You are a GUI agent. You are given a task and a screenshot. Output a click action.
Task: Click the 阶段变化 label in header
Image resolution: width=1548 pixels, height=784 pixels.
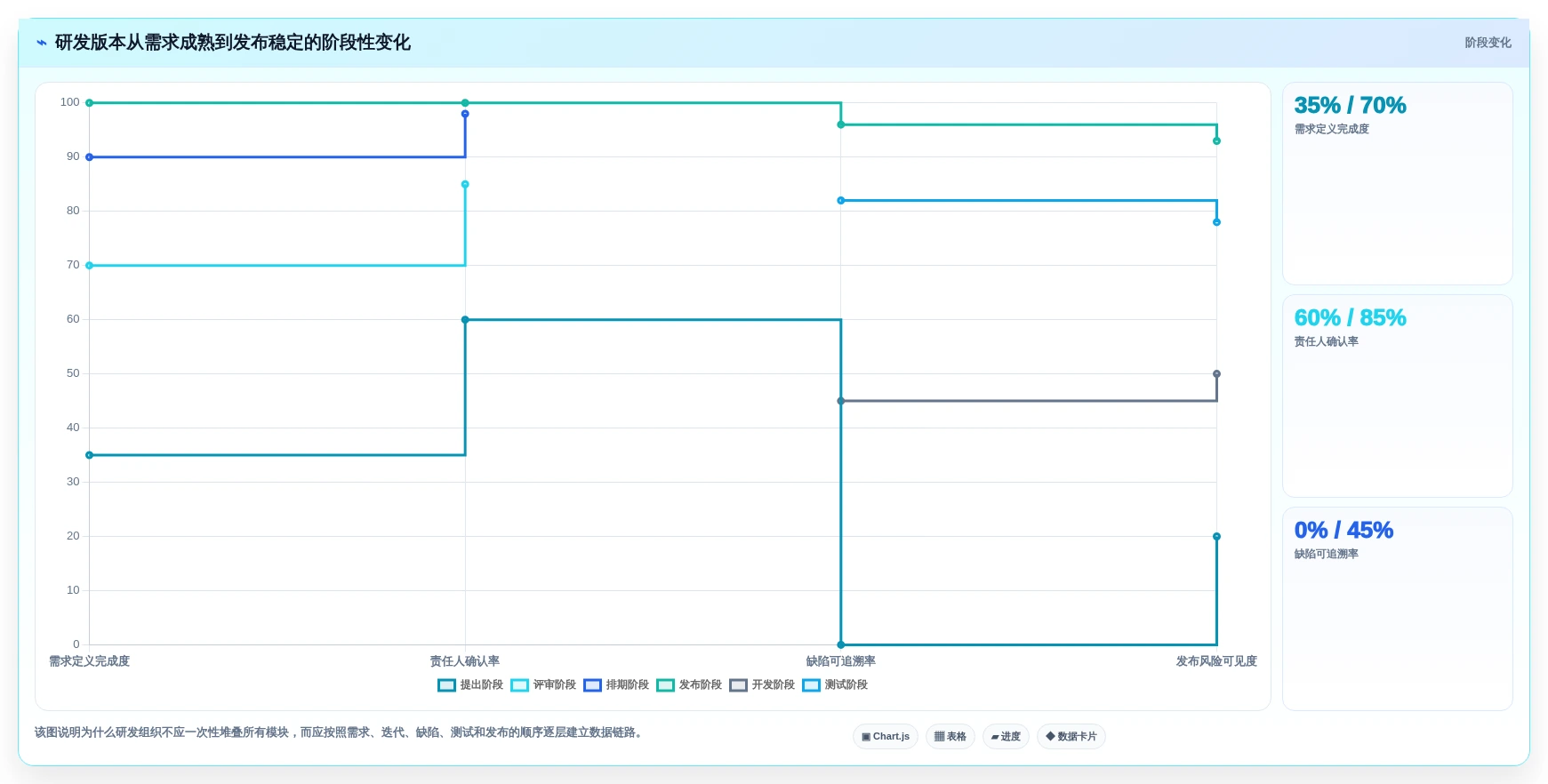pos(1488,43)
